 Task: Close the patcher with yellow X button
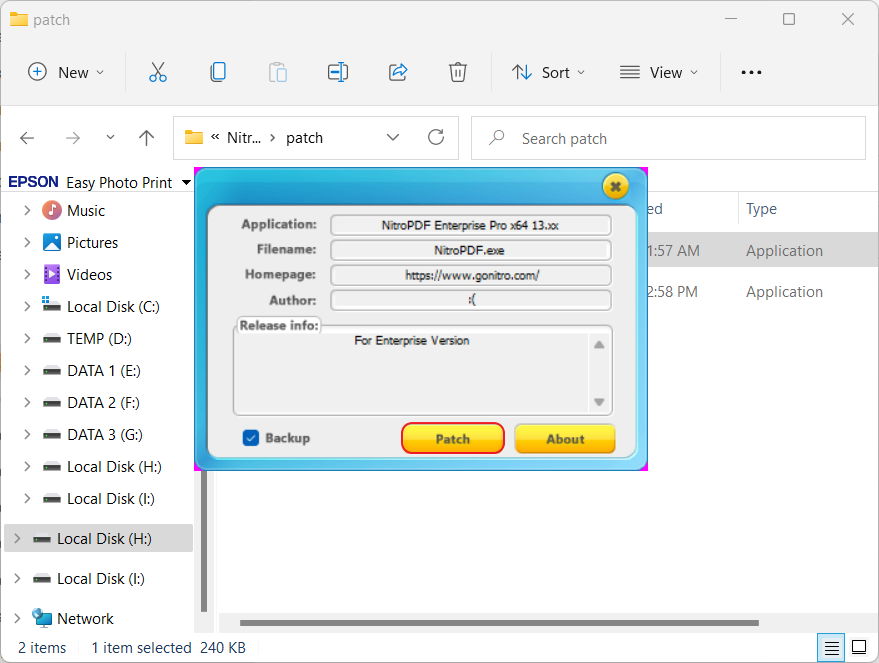[615, 187]
